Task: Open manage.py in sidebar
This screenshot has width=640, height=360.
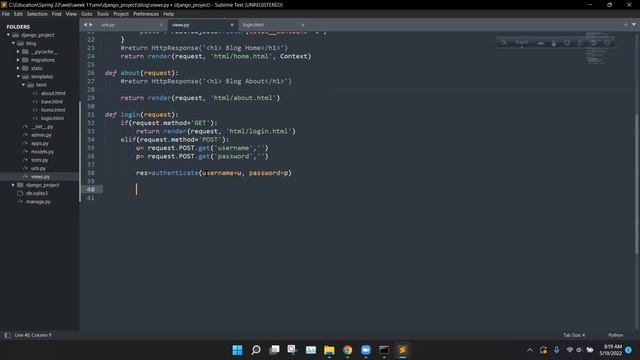Action: point(38,202)
